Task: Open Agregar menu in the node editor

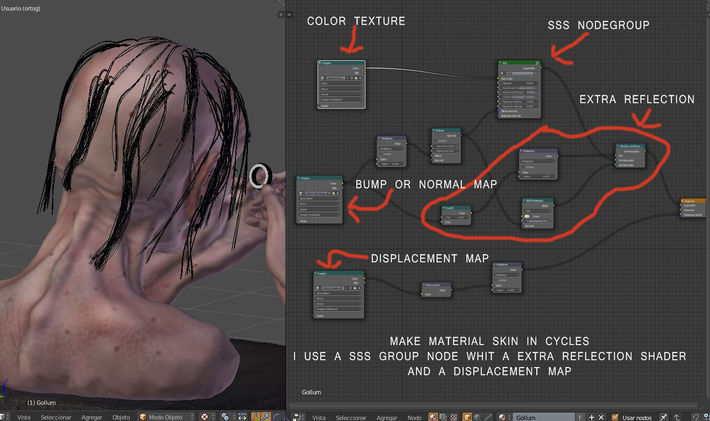Action: (386, 417)
